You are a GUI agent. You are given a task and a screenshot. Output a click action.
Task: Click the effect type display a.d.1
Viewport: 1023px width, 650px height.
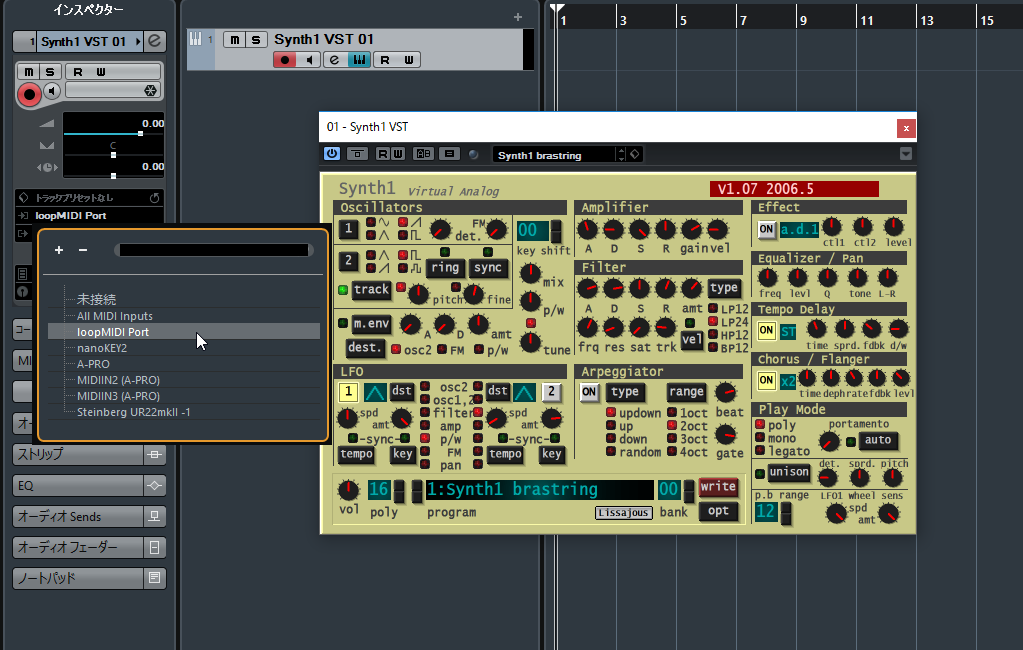coord(799,230)
